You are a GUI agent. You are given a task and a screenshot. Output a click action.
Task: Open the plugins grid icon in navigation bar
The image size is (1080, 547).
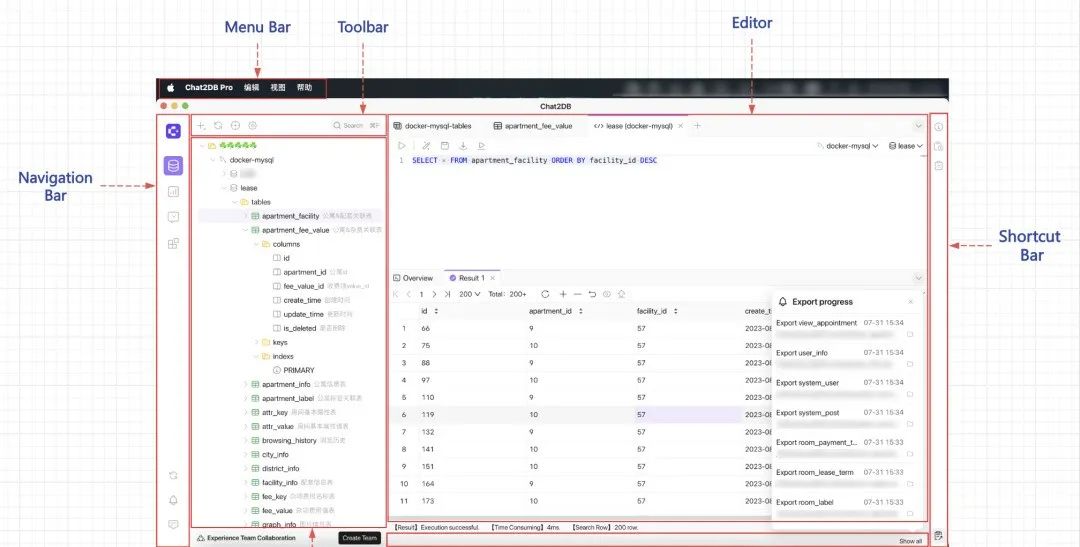[x=173, y=243]
